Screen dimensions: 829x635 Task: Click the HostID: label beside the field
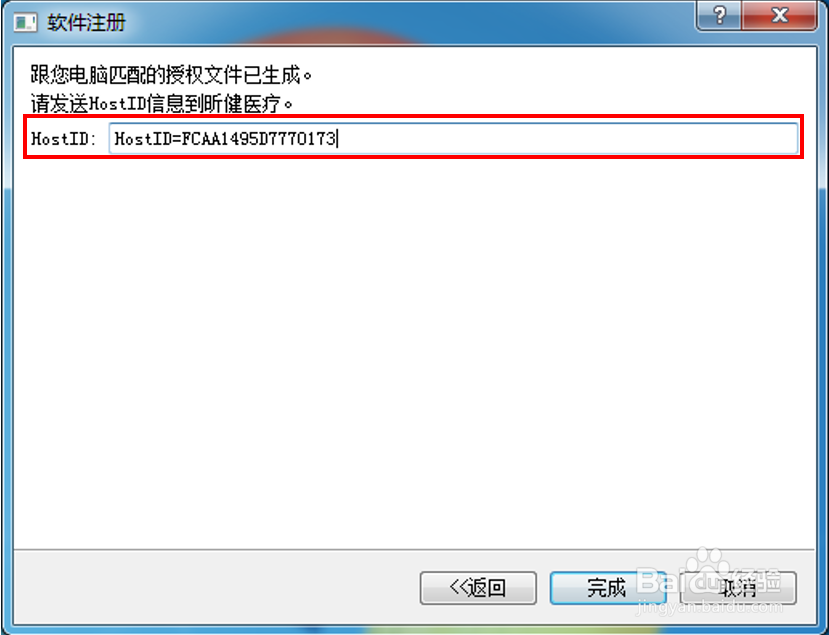coord(64,139)
